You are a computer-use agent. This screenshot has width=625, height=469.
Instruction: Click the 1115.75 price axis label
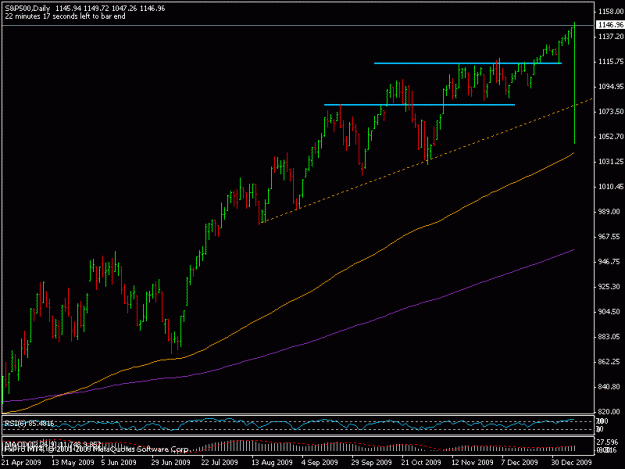coord(611,61)
